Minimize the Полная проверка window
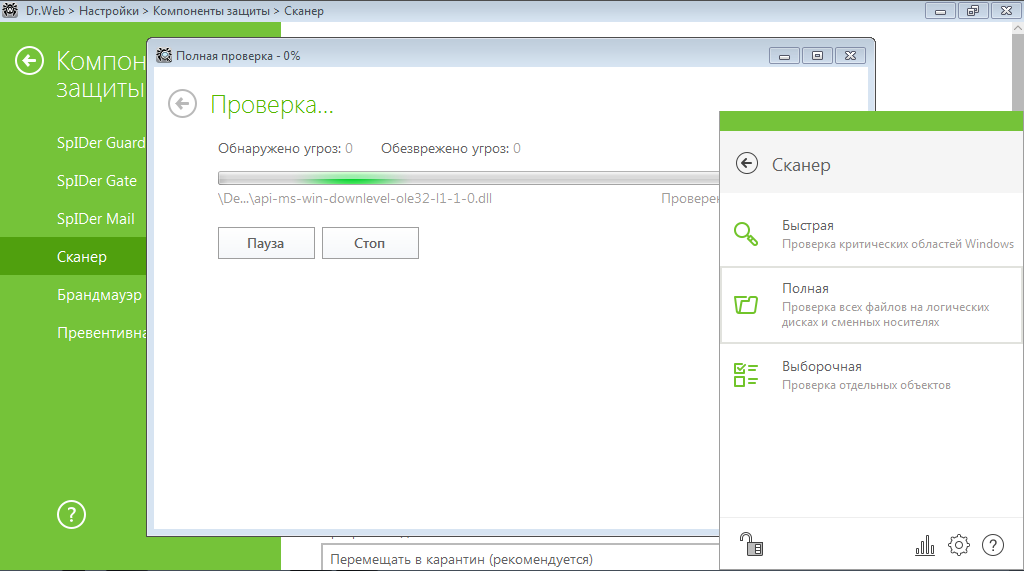This screenshot has height=571, width=1024. tap(784, 56)
